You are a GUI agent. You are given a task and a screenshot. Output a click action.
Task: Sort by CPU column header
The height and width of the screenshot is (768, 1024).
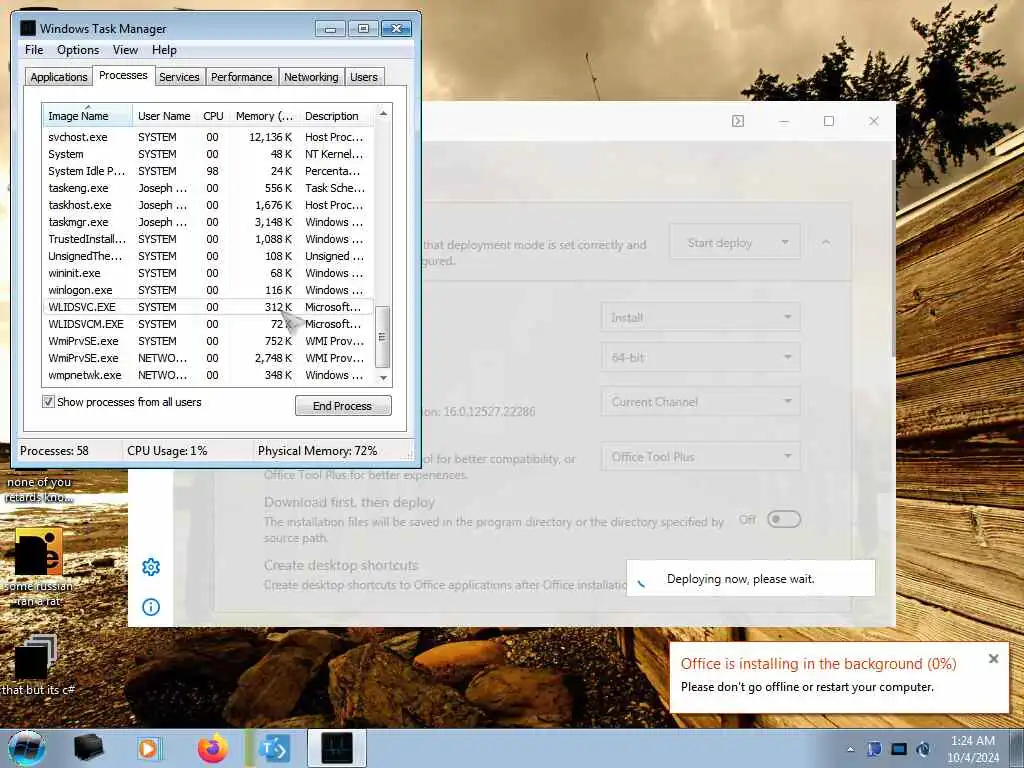coord(213,116)
